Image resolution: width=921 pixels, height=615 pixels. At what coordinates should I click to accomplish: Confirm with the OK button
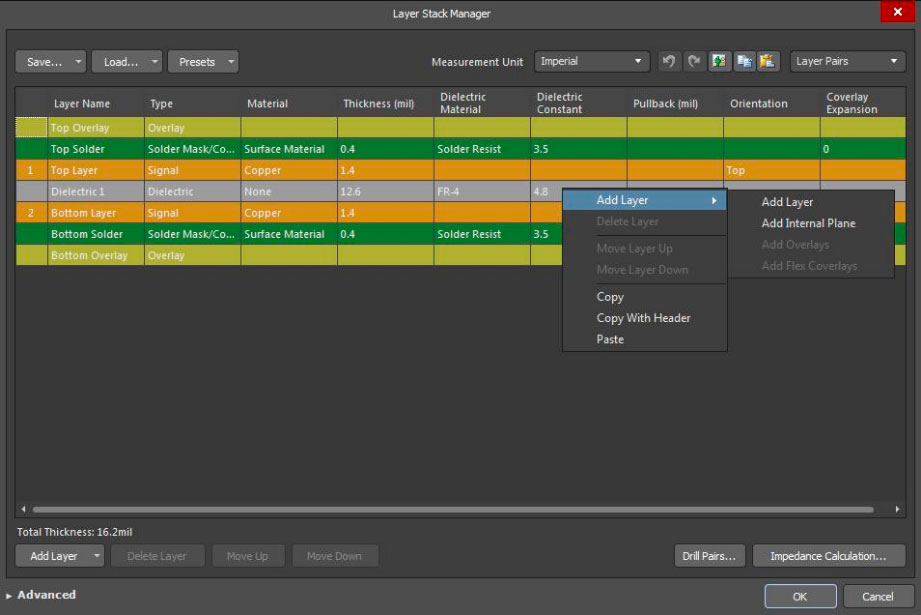pos(800,596)
